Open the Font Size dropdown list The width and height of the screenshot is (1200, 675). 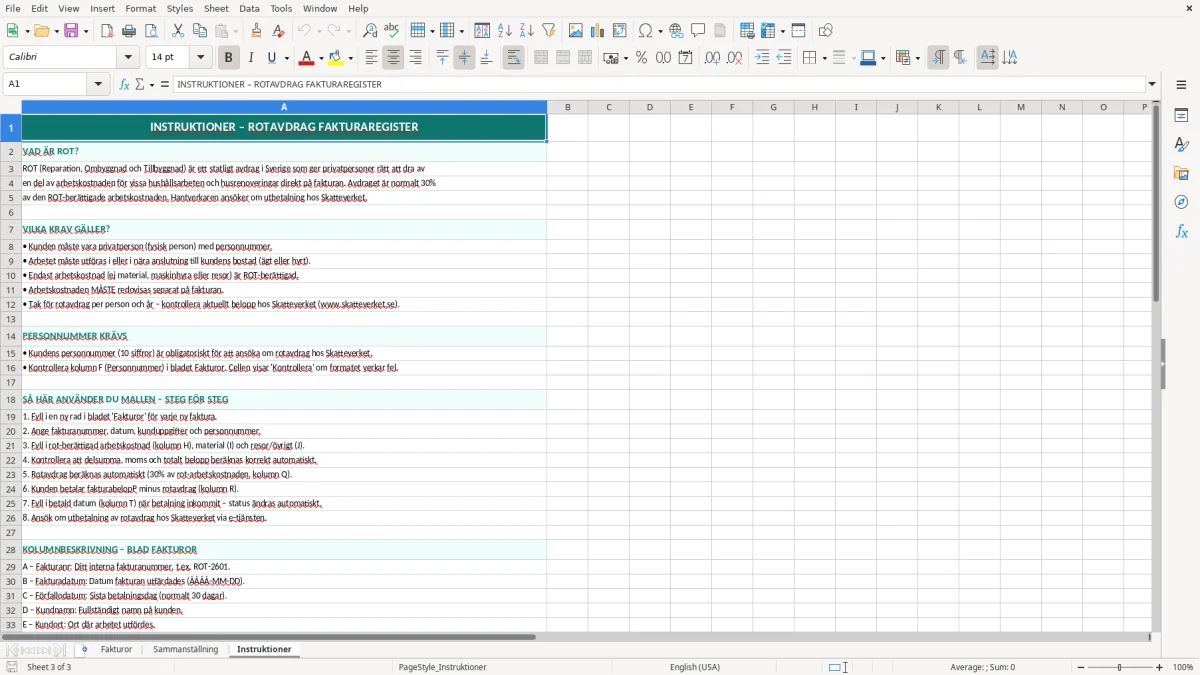(x=201, y=58)
